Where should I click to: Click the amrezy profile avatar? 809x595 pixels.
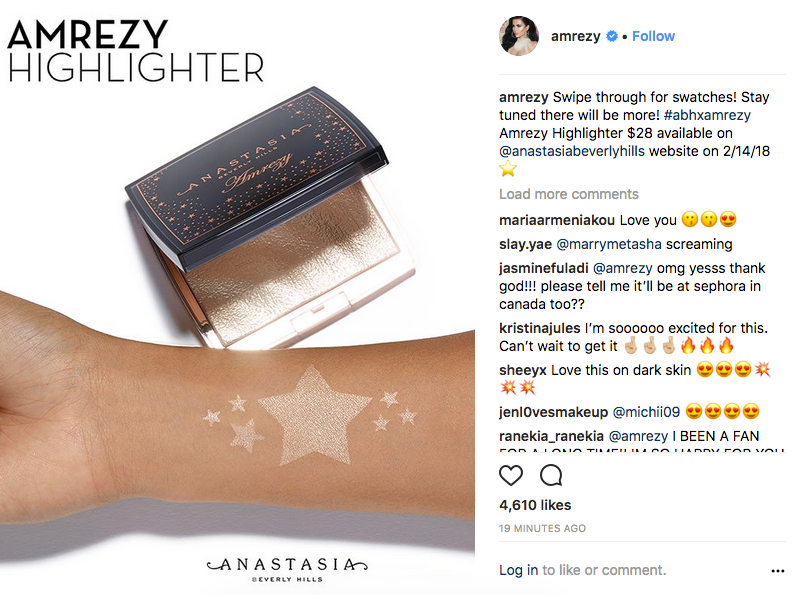pyautogui.click(x=519, y=36)
